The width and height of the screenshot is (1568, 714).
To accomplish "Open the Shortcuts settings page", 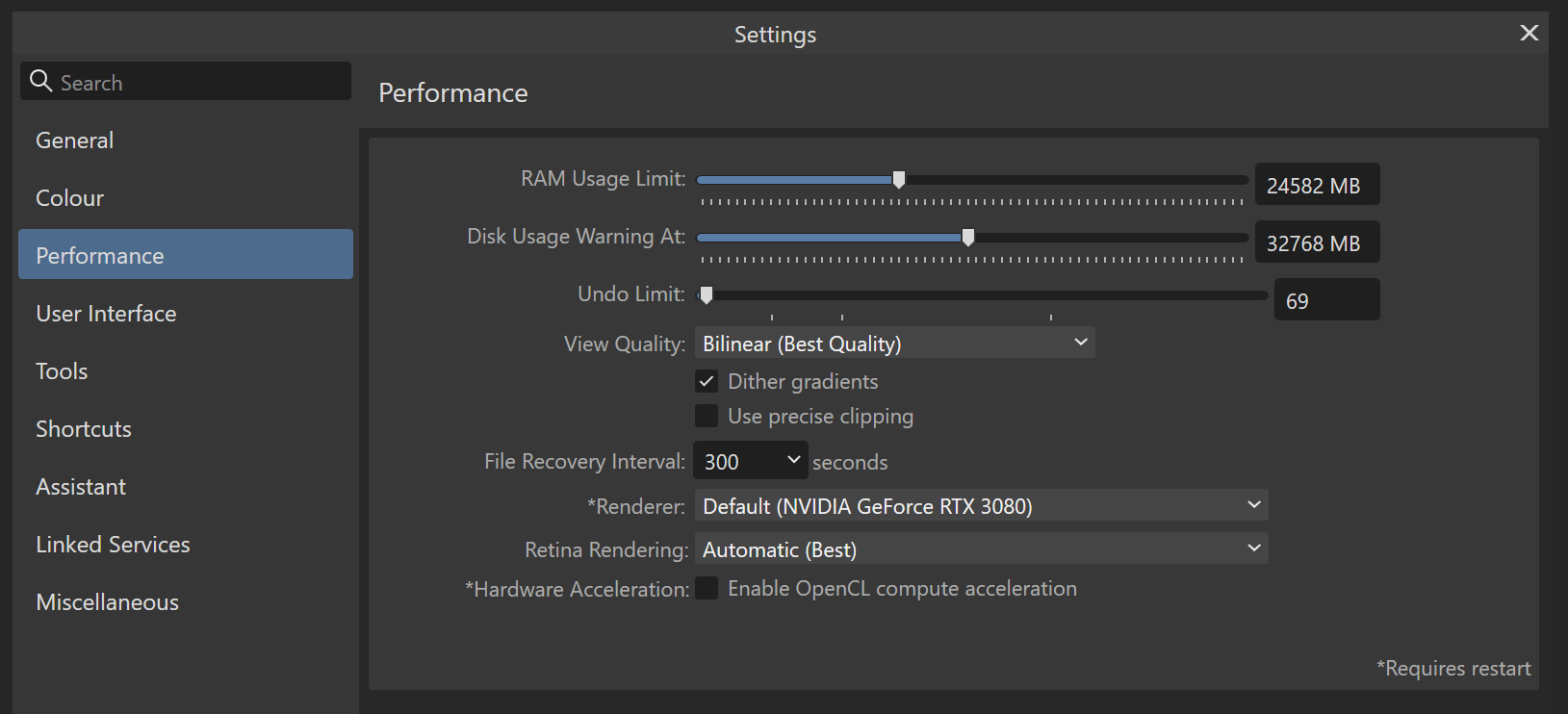I will [84, 429].
